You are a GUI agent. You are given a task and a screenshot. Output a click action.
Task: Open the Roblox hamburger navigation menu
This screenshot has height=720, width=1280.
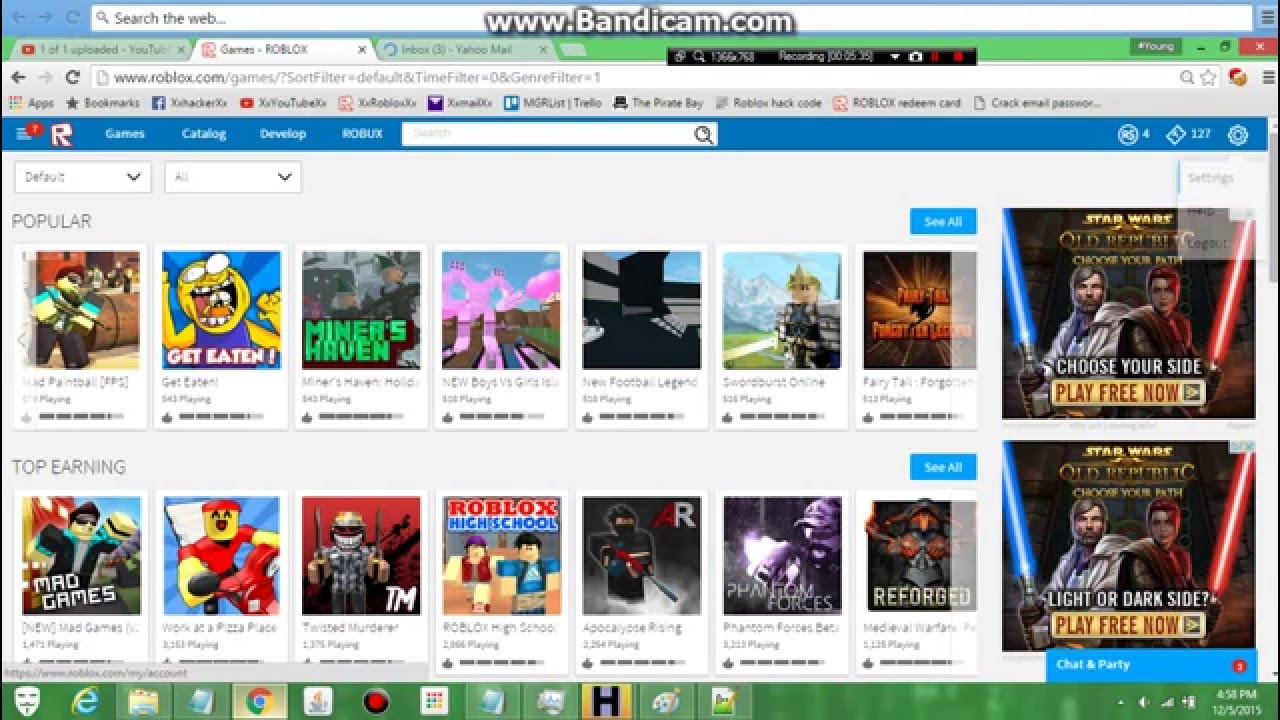point(24,134)
